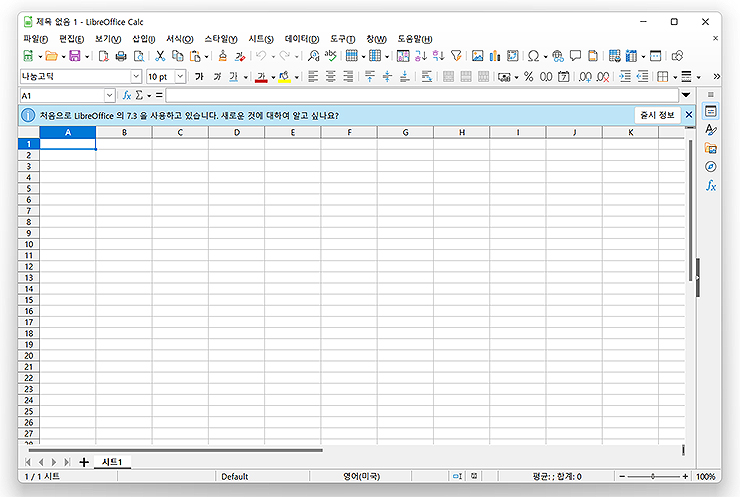Format as percent icon
740x497 pixels.
click(x=529, y=76)
